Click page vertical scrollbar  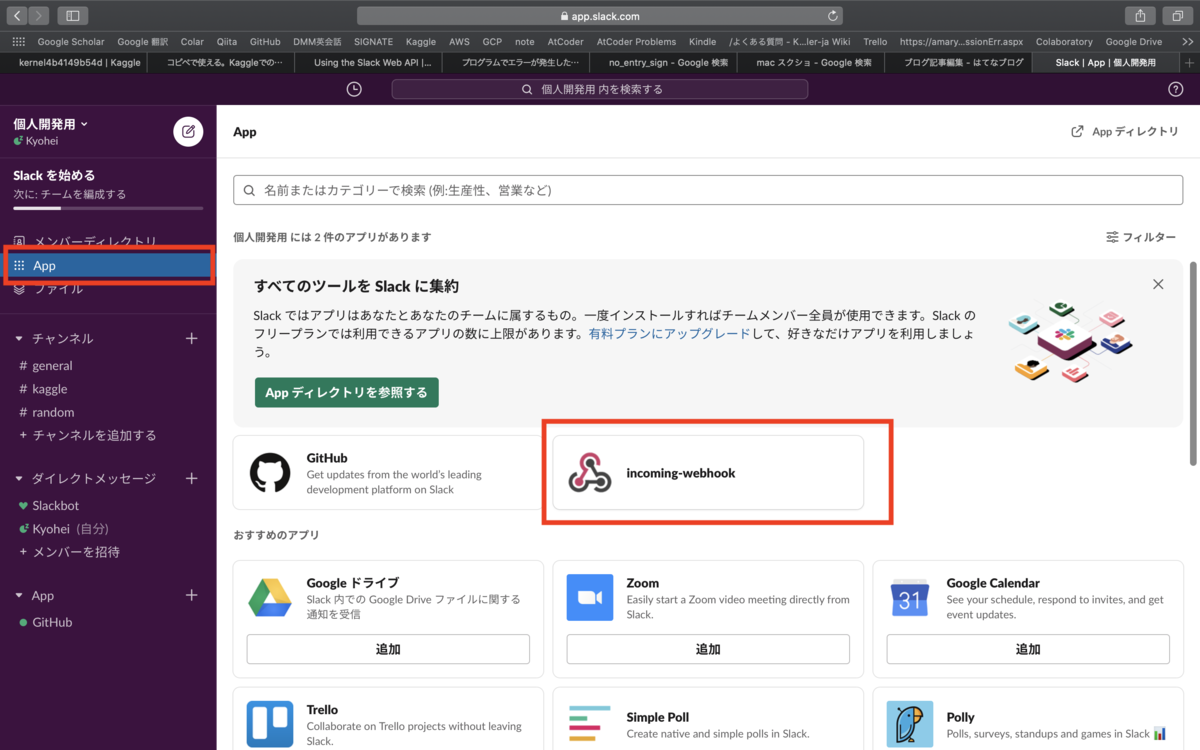1193,363
